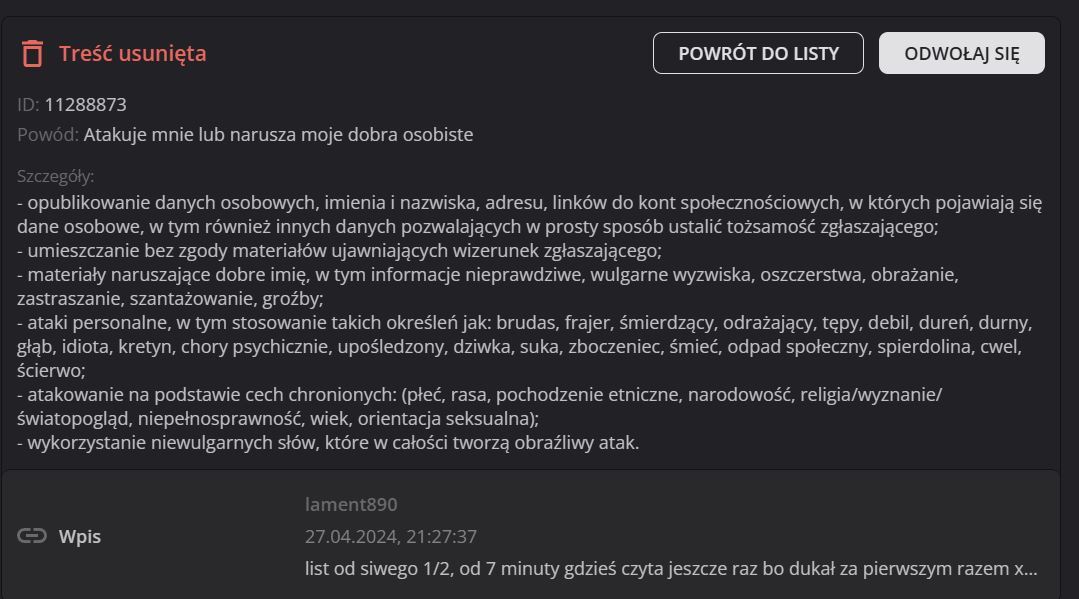
Task: Select the ID number 11288873
Action: coord(85,104)
